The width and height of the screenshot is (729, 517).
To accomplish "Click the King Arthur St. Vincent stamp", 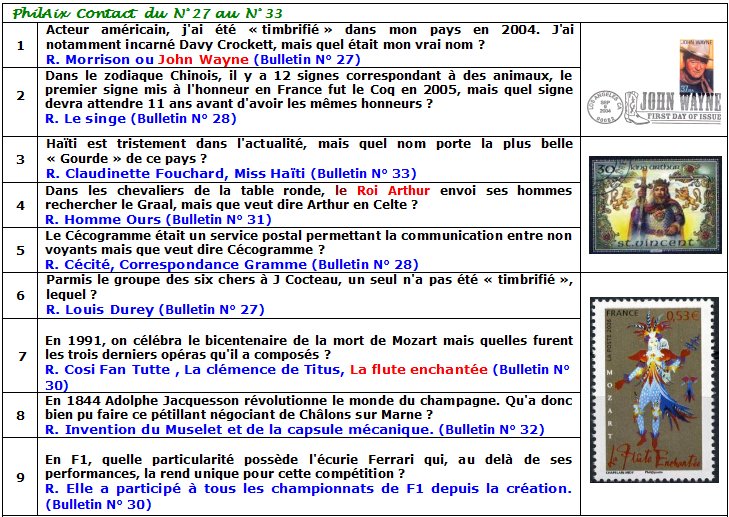I will tap(655, 205).
